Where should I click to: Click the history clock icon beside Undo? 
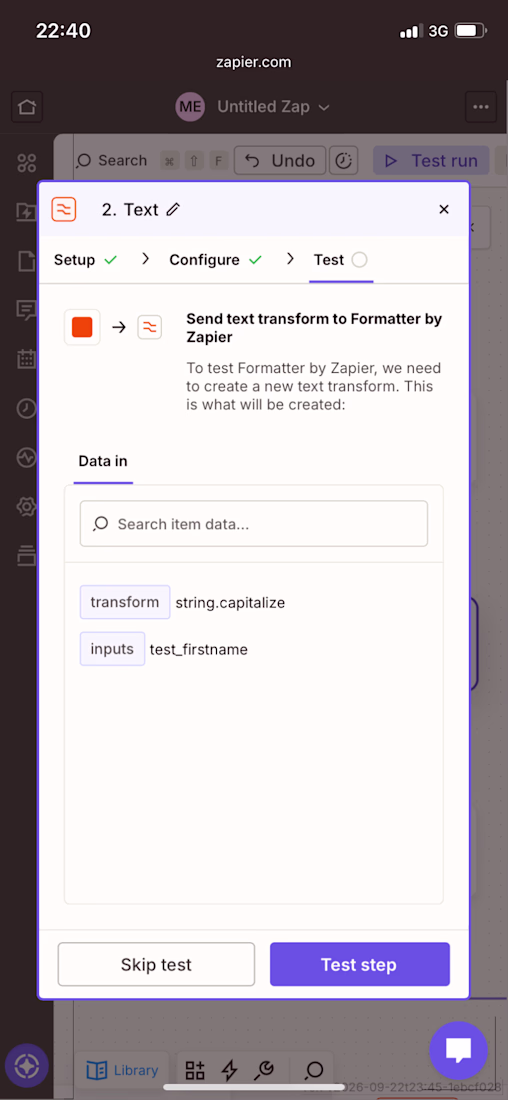(343, 161)
